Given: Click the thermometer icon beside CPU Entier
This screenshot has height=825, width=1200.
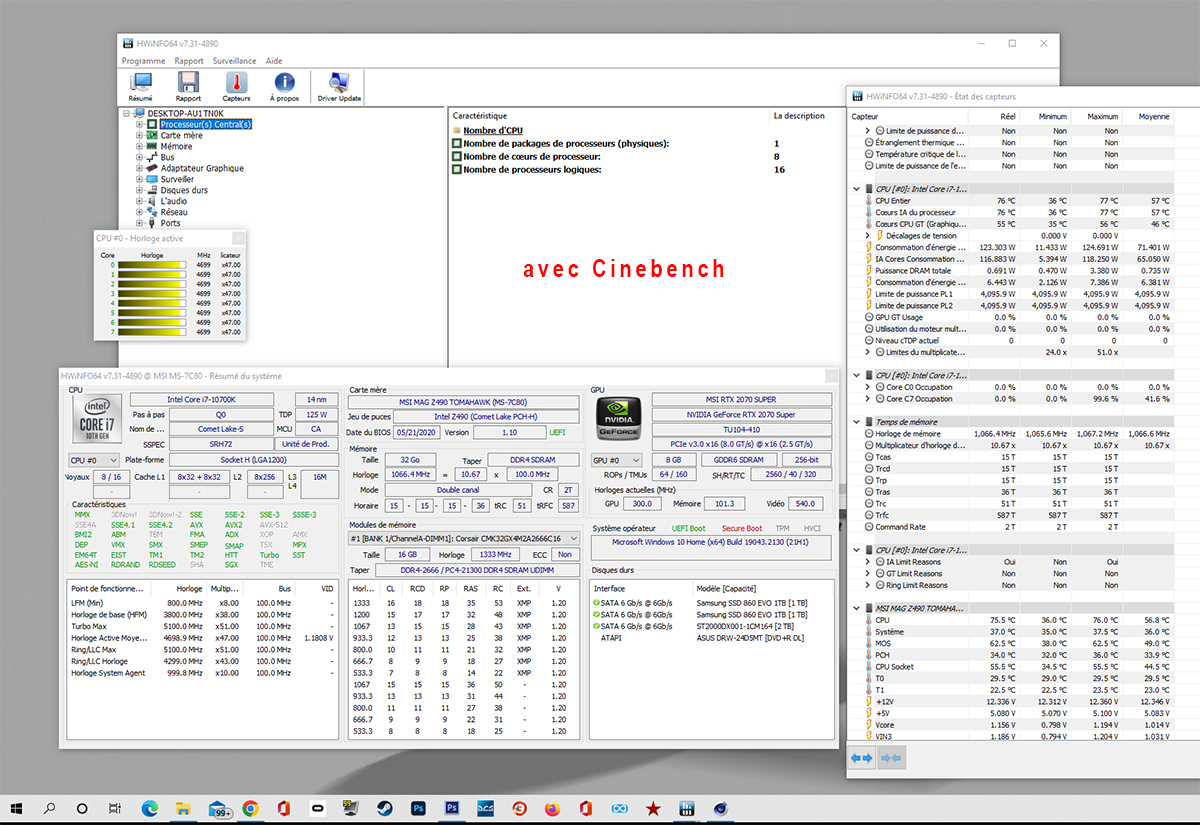Looking at the screenshot, I should pyautogui.click(x=868, y=201).
